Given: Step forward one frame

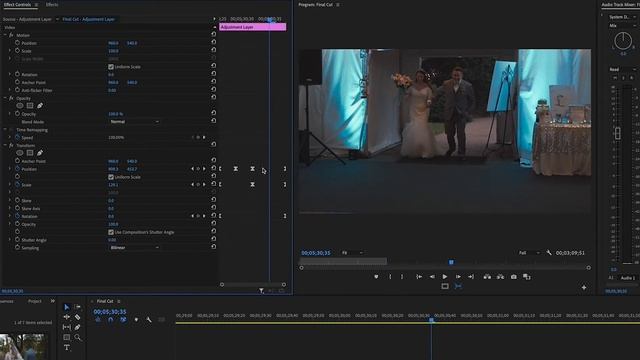Looking at the screenshot, I should click(458, 277).
